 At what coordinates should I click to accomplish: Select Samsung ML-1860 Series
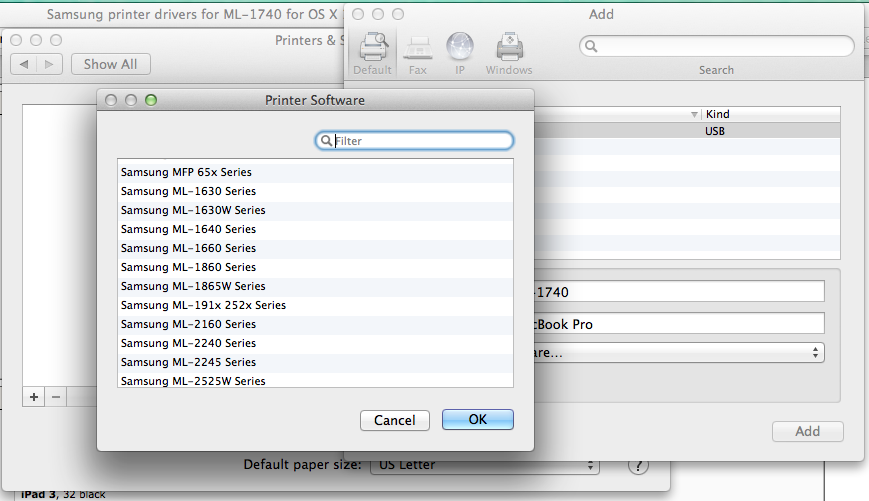315,267
